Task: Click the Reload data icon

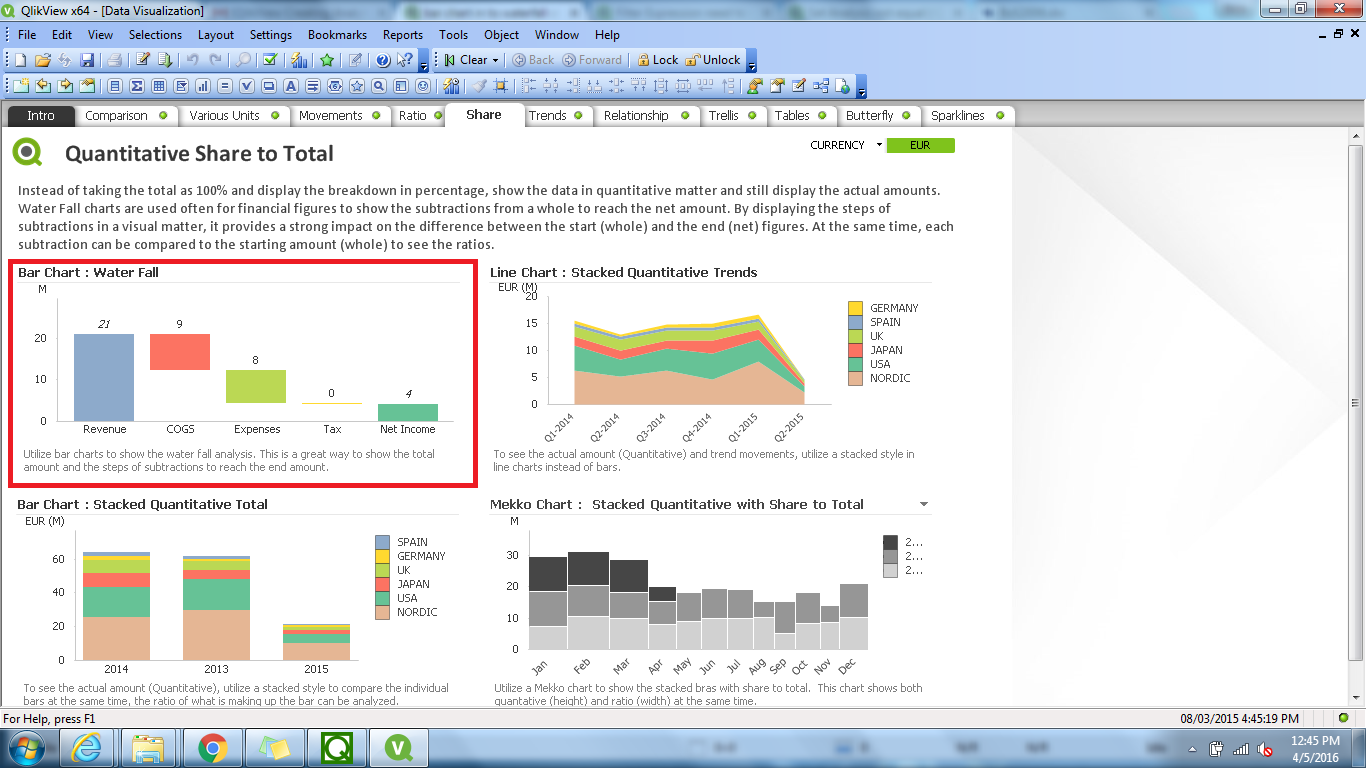Action: 165,60
